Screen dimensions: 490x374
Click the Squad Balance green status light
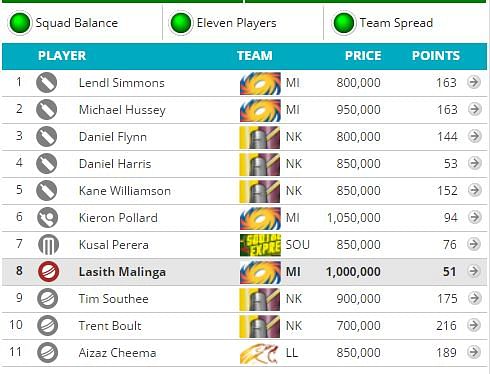(20, 23)
